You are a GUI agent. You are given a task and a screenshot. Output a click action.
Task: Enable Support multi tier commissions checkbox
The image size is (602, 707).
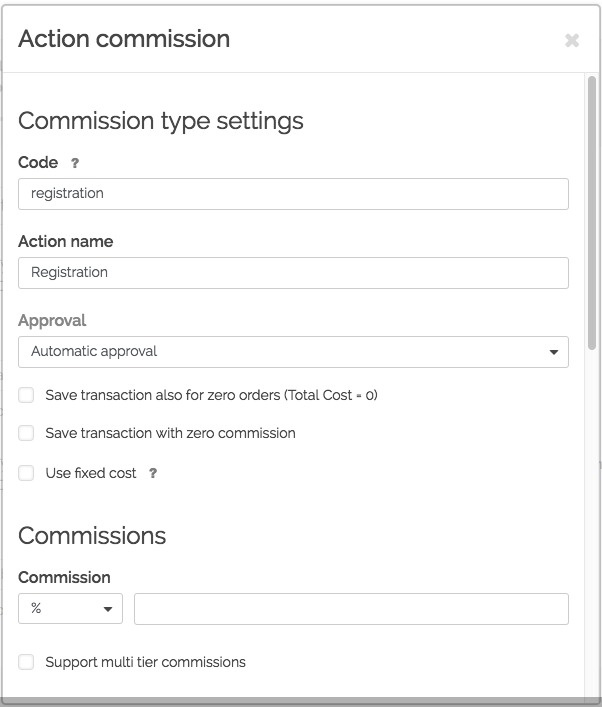[26, 662]
